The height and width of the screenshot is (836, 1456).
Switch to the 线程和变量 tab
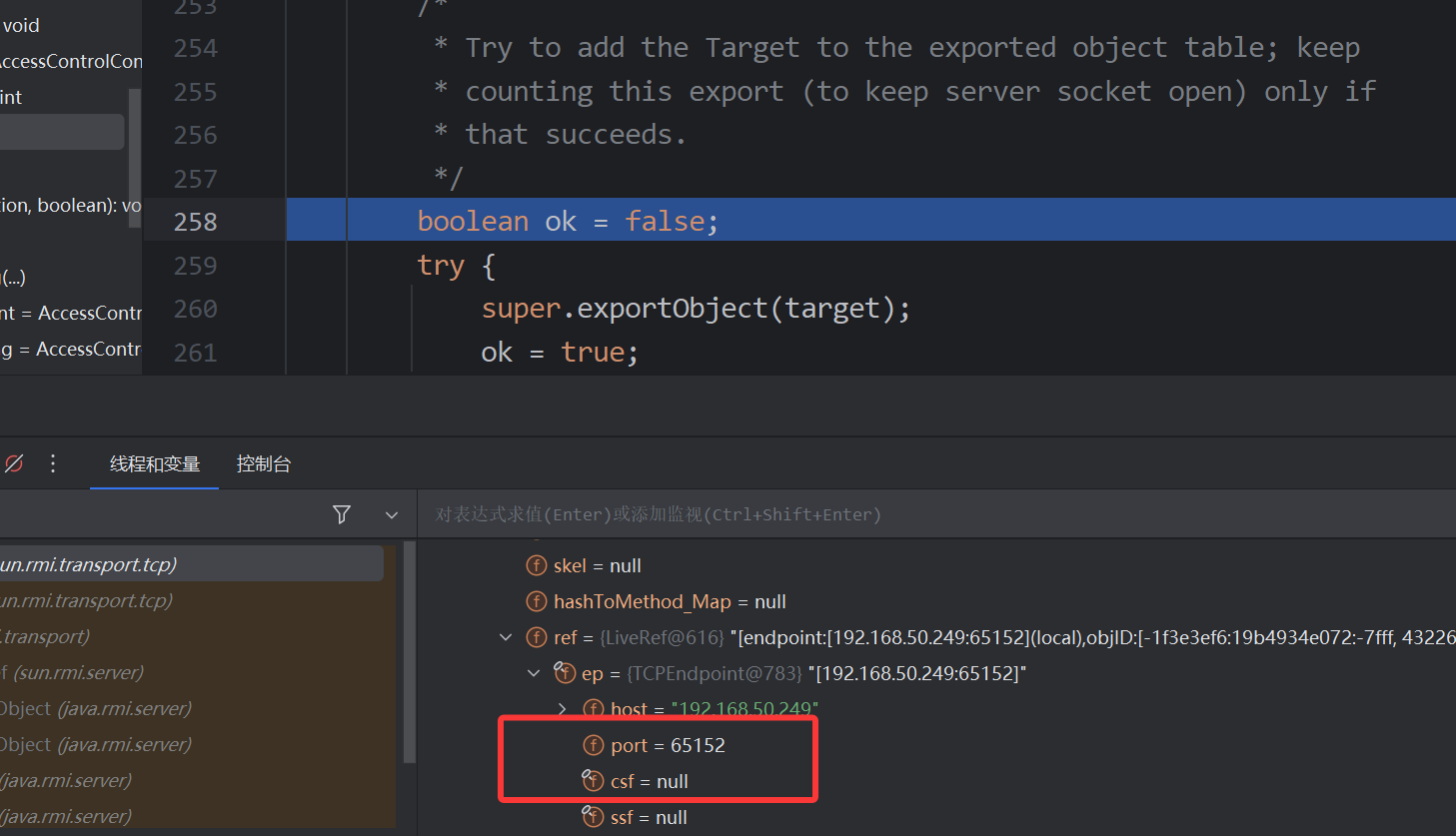tap(154, 464)
